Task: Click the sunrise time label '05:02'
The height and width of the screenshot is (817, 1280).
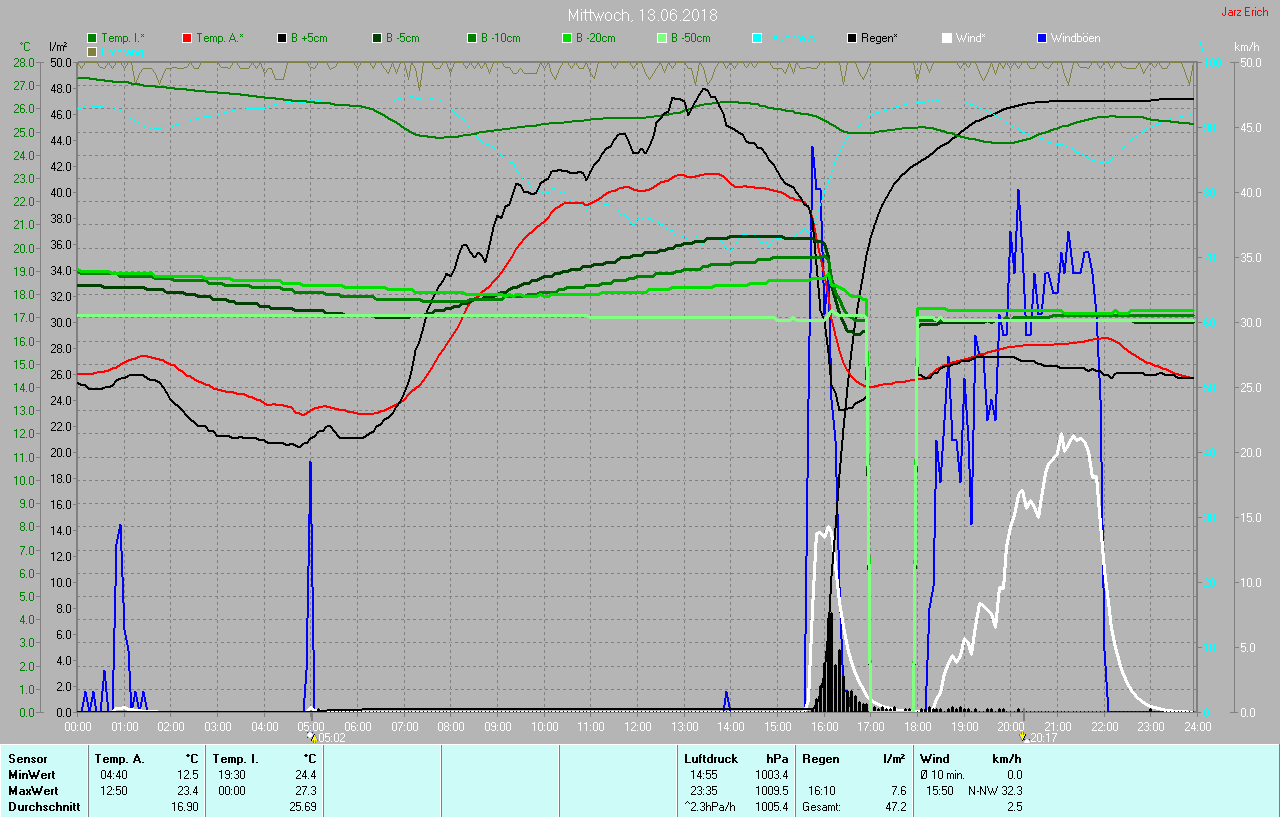Action: (x=332, y=737)
